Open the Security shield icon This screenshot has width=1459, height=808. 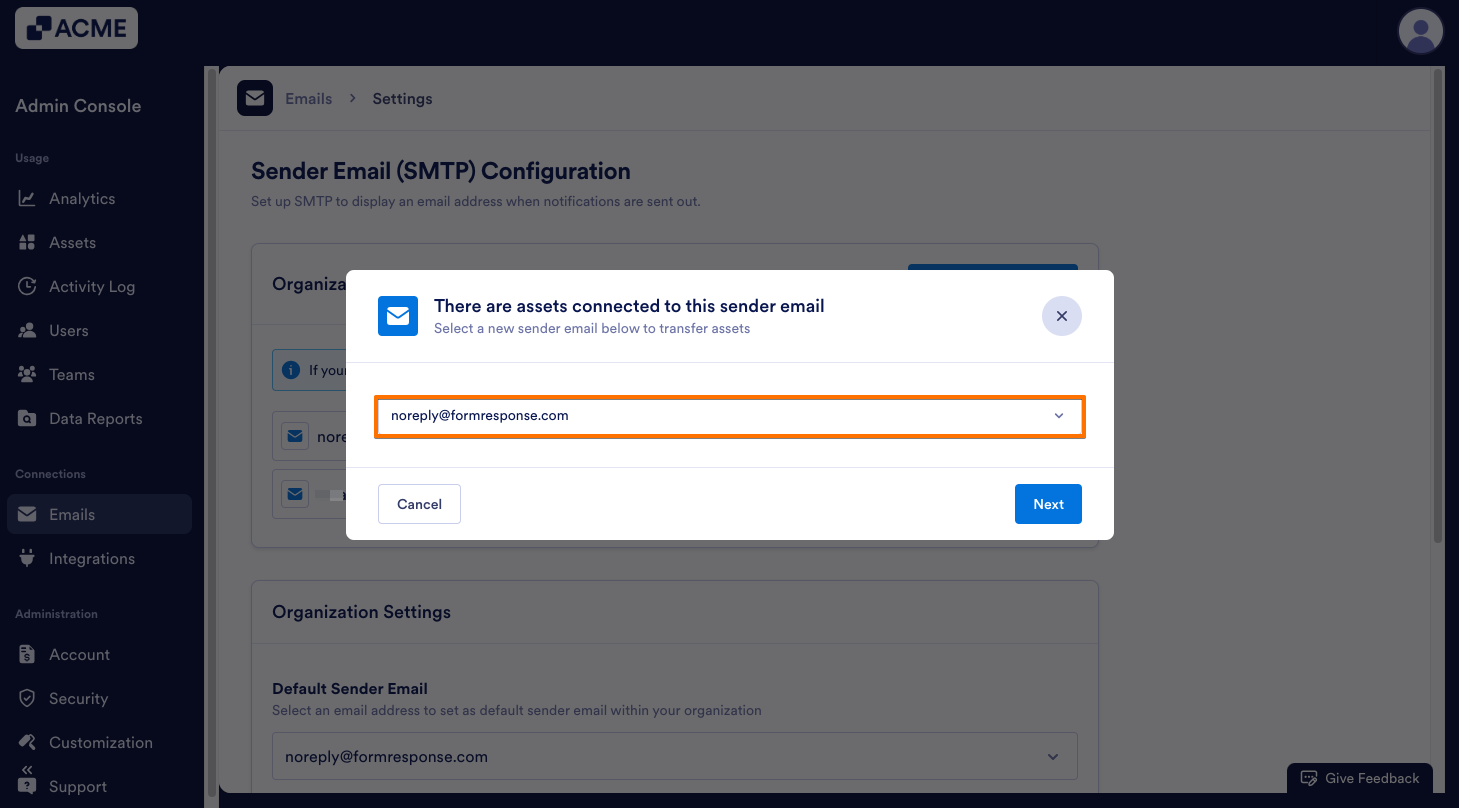tap(29, 698)
